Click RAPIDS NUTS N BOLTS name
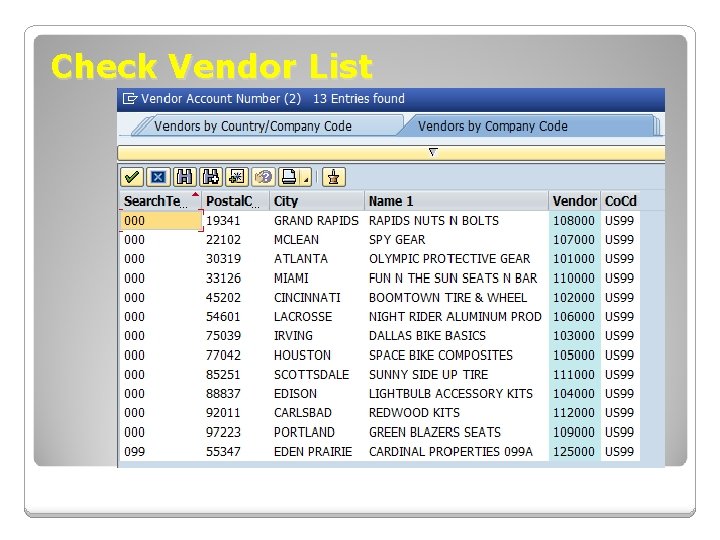Viewport: 720px width, 540px height. 433,221
